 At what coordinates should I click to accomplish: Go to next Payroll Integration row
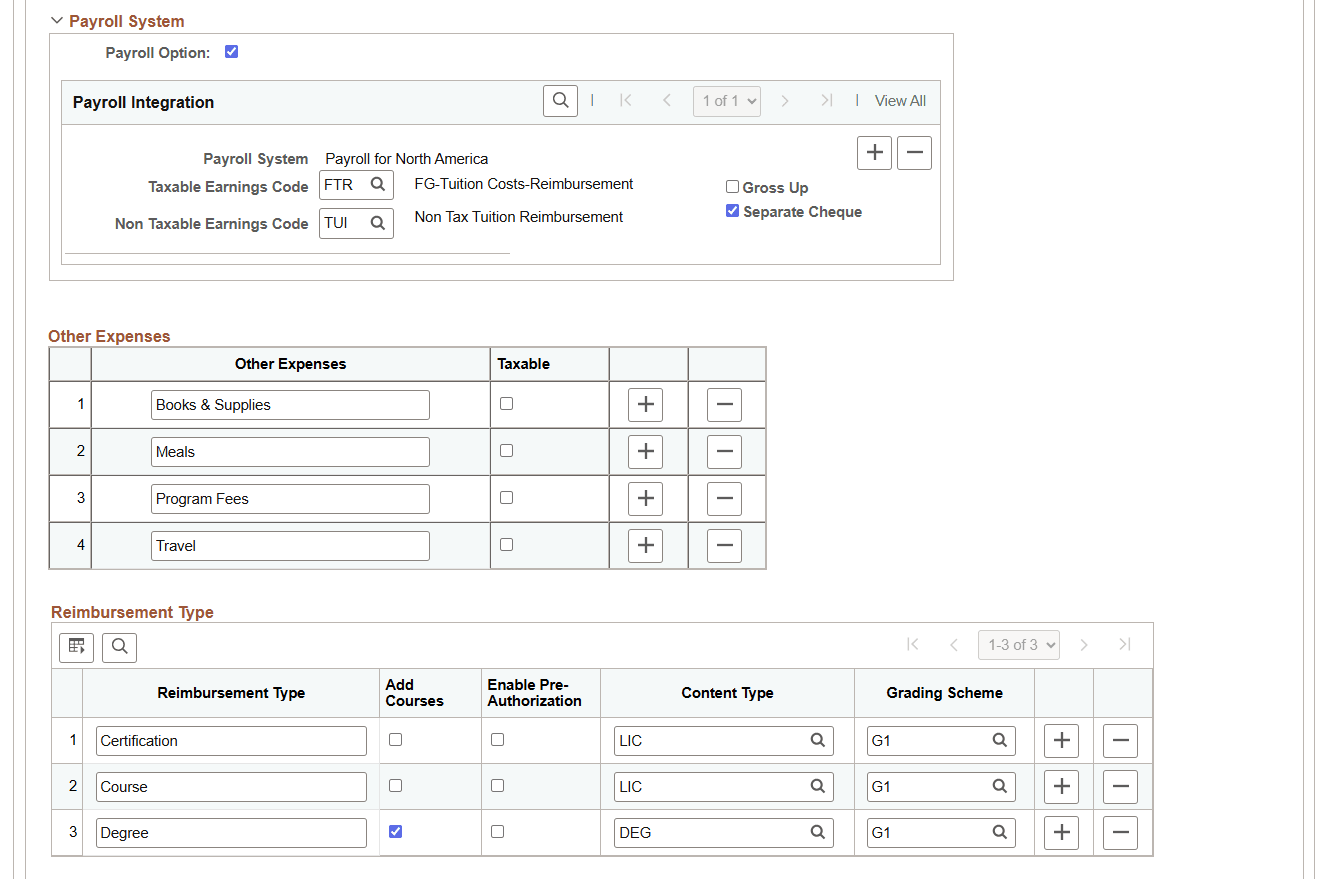click(785, 100)
